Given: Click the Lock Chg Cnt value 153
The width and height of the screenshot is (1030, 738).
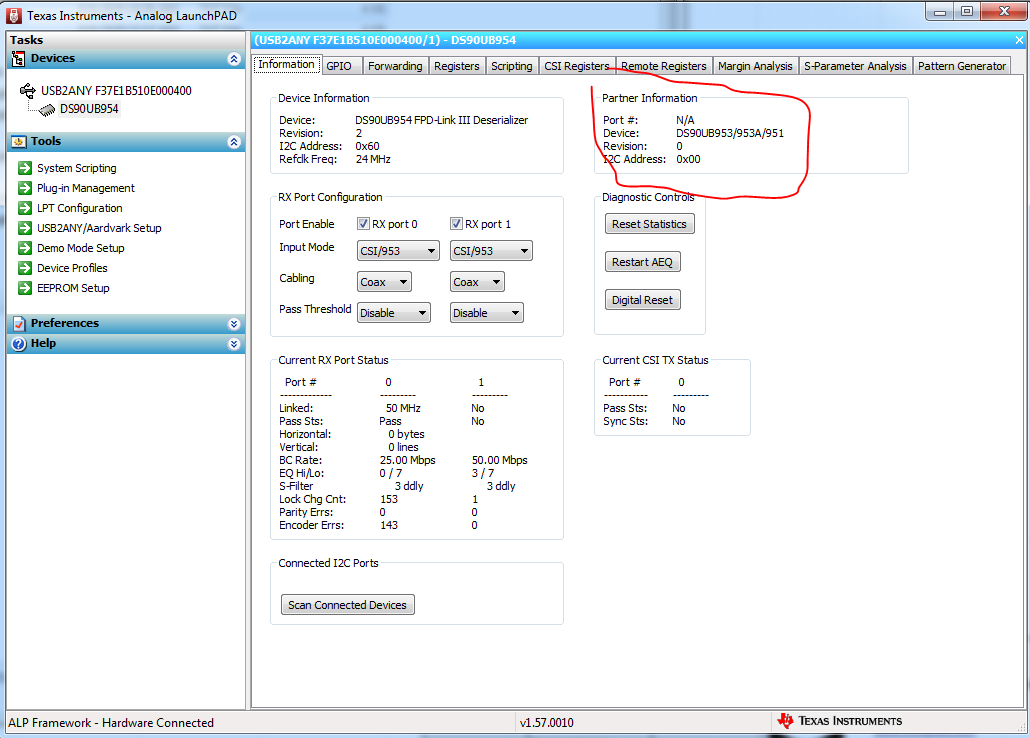Looking at the screenshot, I should (x=389, y=499).
